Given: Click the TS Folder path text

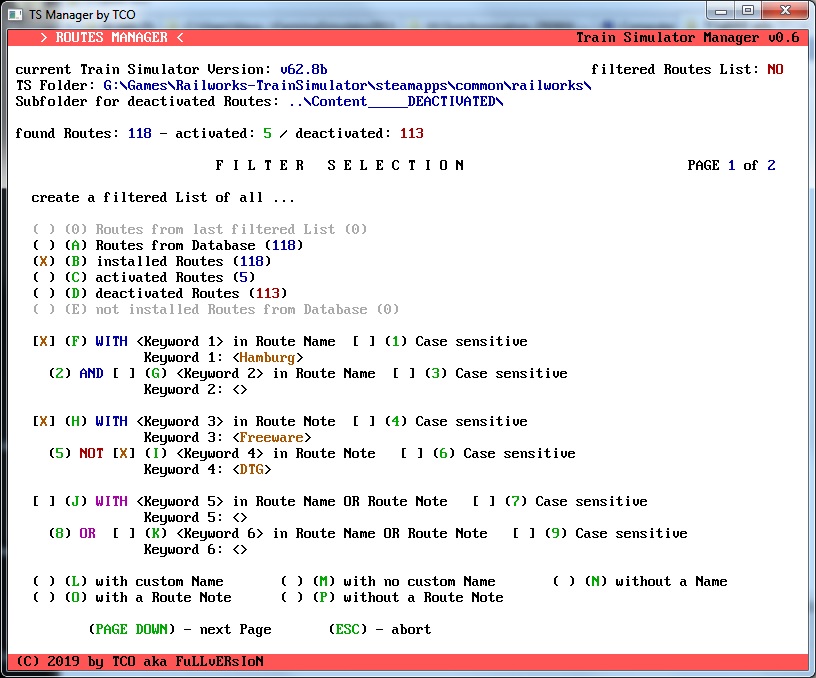Looking at the screenshot, I should click(x=347, y=85).
